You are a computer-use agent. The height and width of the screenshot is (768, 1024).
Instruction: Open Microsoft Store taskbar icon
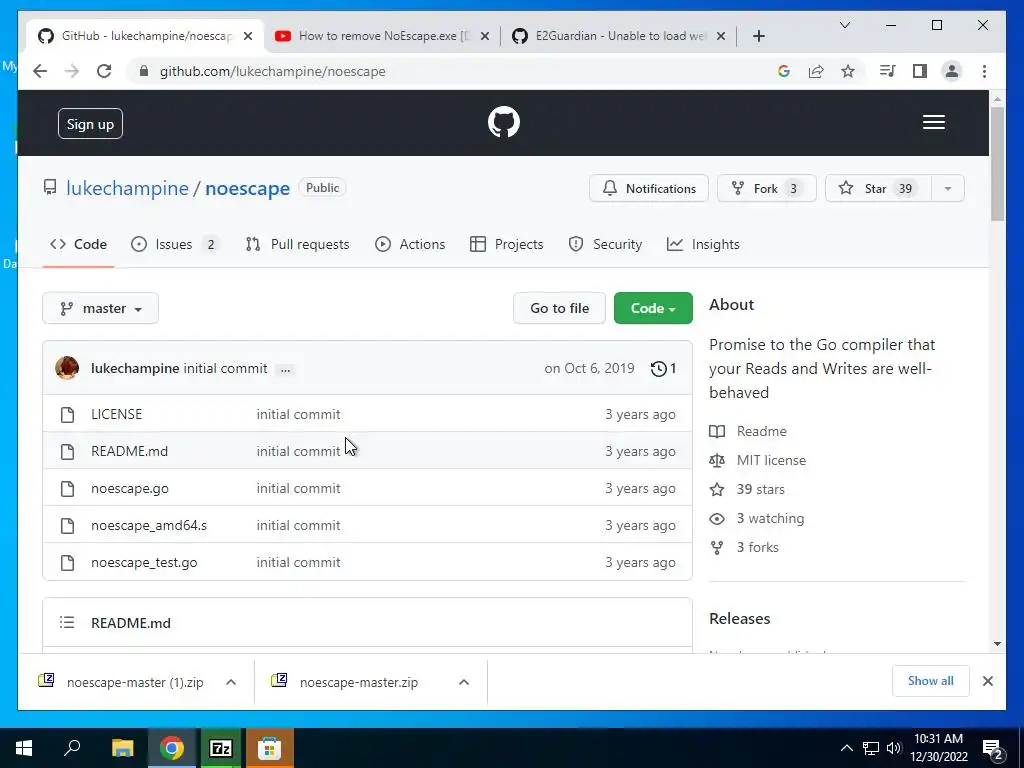coord(269,748)
